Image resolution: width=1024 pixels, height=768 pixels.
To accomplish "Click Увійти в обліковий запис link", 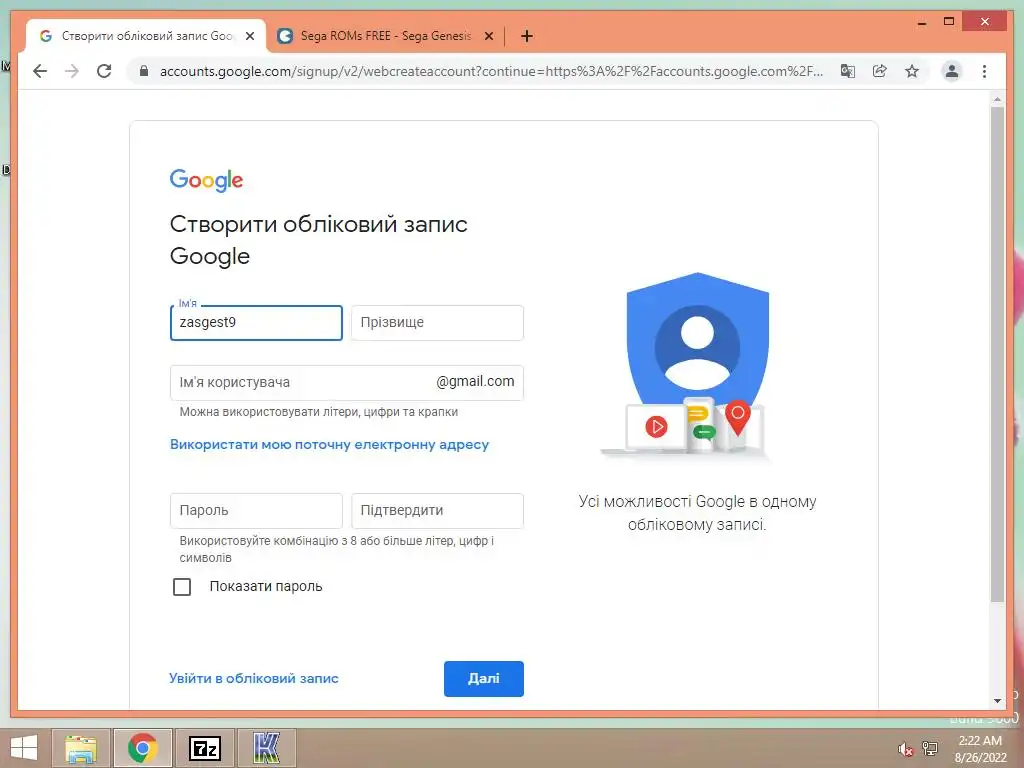I will (253, 679).
